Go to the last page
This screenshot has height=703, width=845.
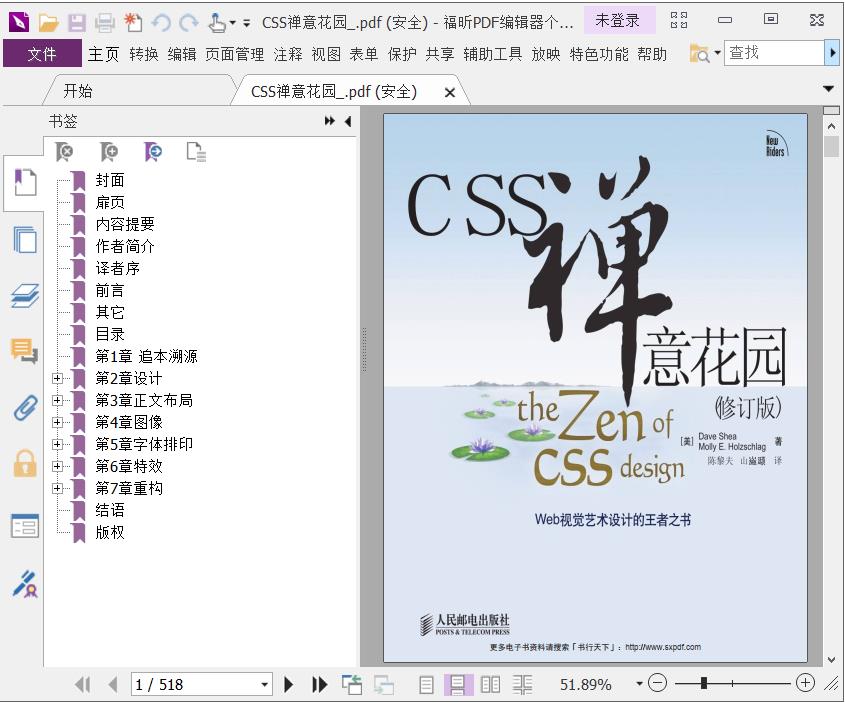point(320,685)
